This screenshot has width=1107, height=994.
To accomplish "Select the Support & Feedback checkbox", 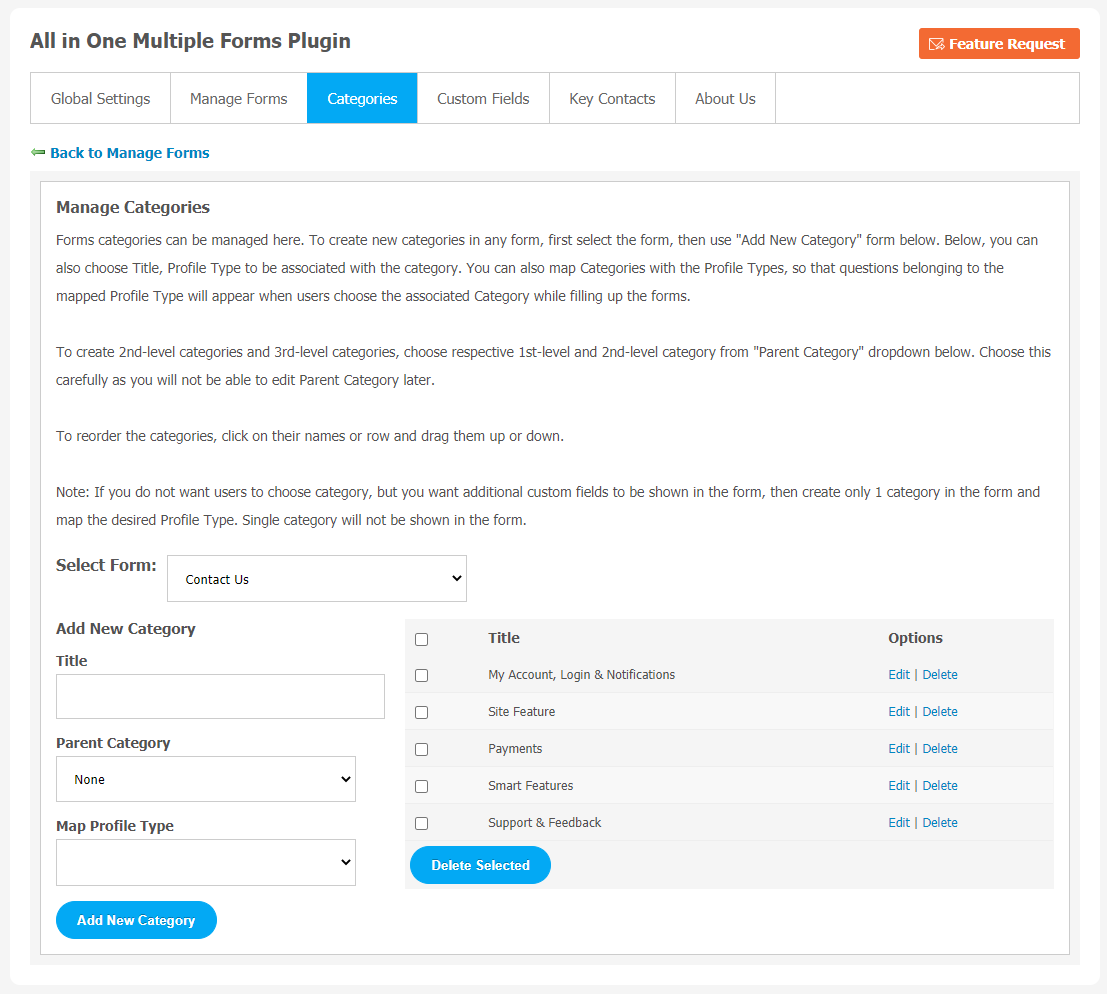I will [x=421, y=823].
